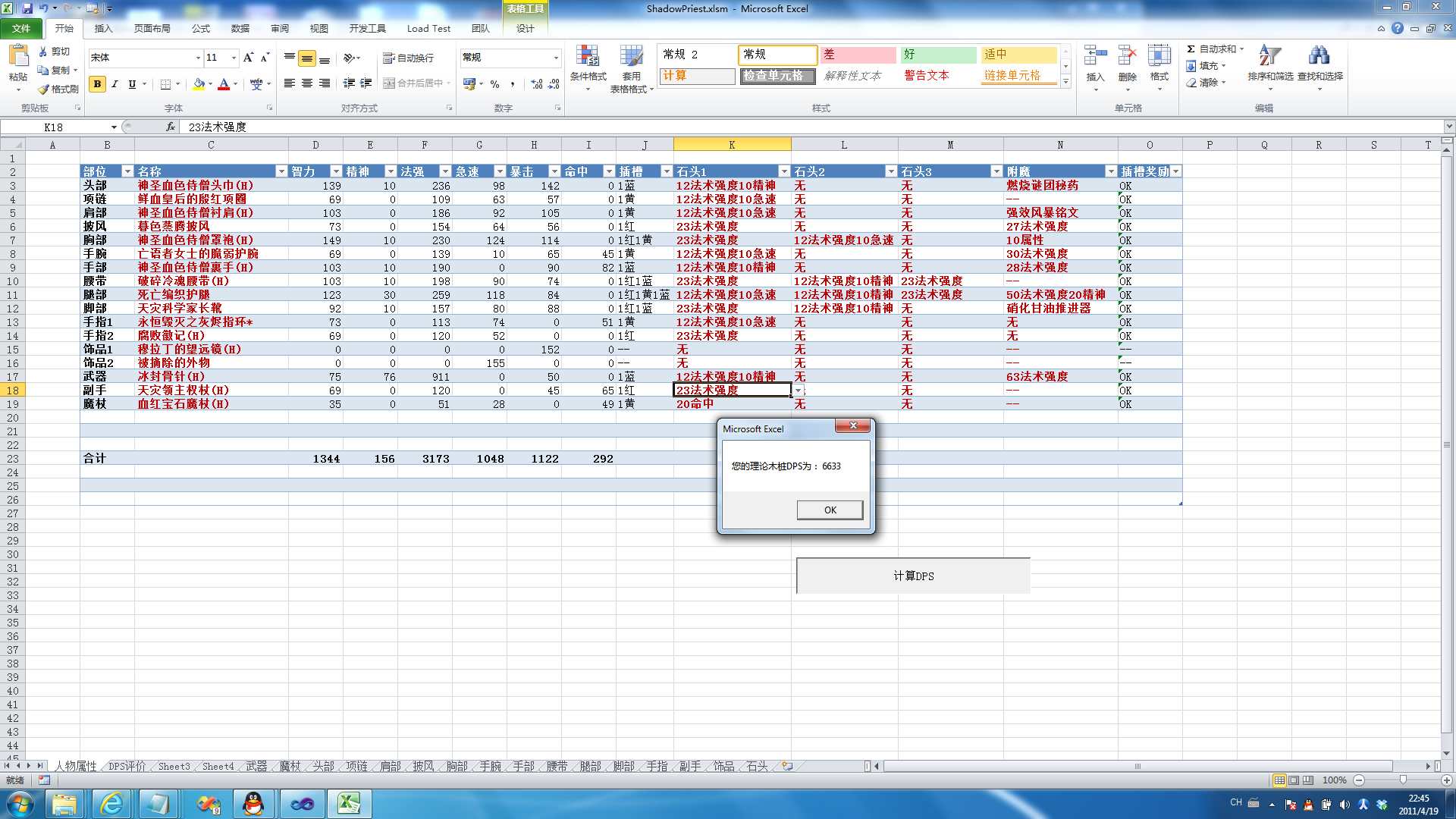This screenshot has width=1456, height=819.
Task: Open the 部位 column filter dropdown
Action: point(127,172)
